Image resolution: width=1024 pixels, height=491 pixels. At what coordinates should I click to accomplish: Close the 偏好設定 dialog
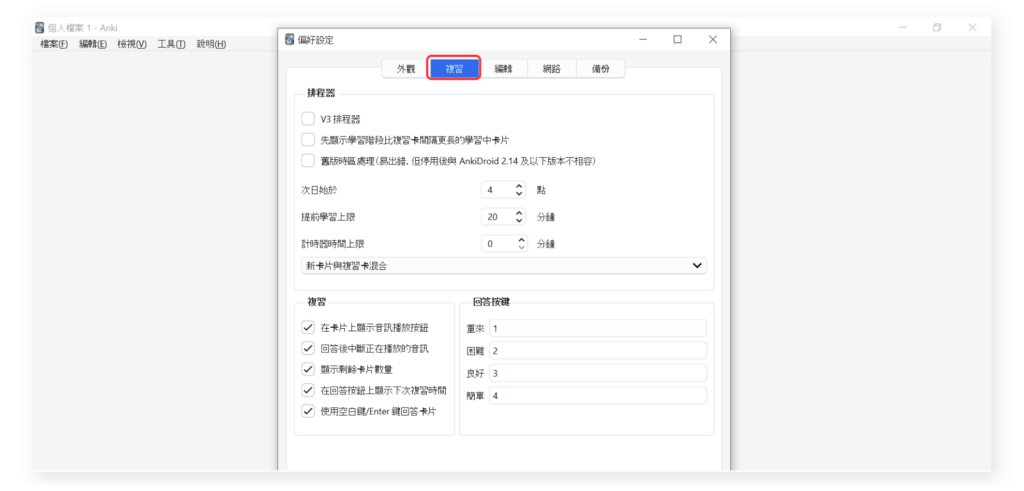point(712,40)
